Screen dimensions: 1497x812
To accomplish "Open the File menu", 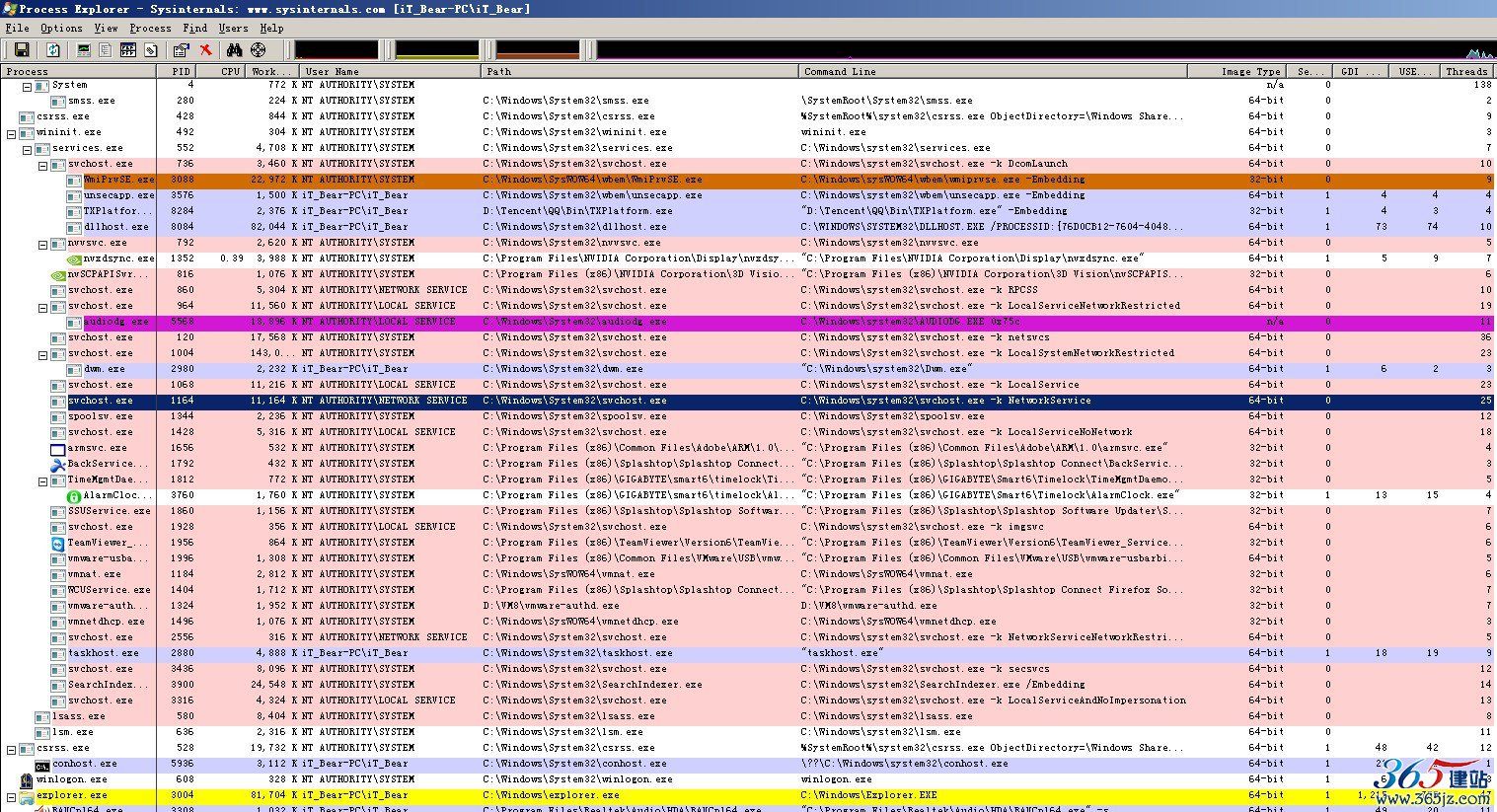I will (17, 28).
